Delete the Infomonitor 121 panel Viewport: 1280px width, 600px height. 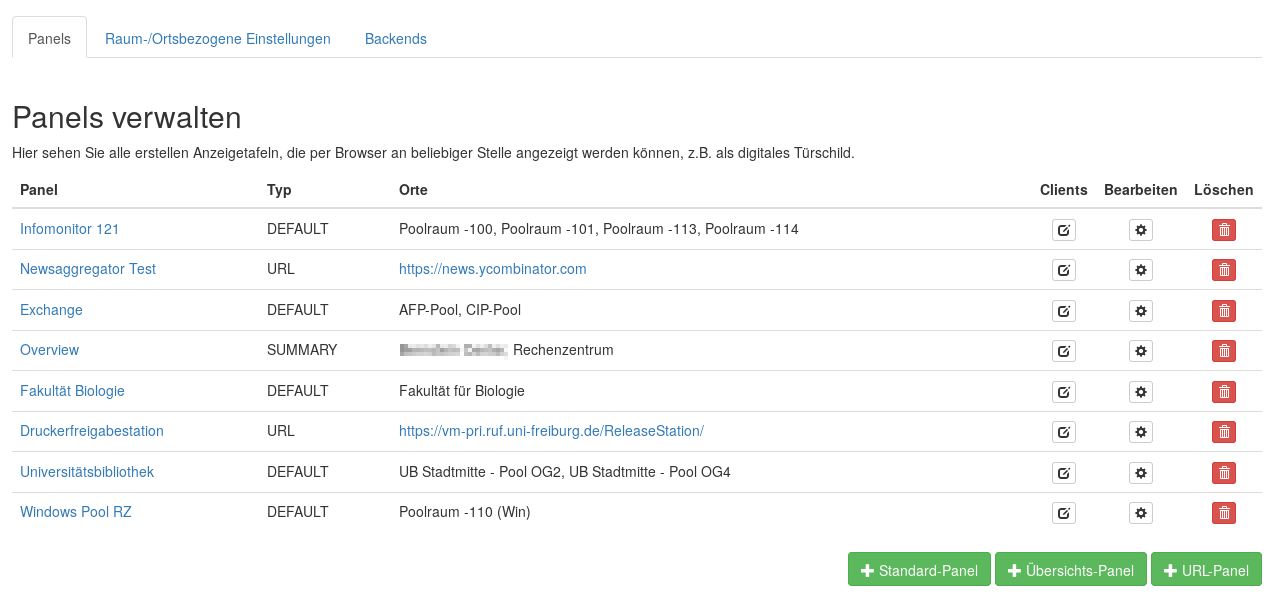click(x=1223, y=230)
